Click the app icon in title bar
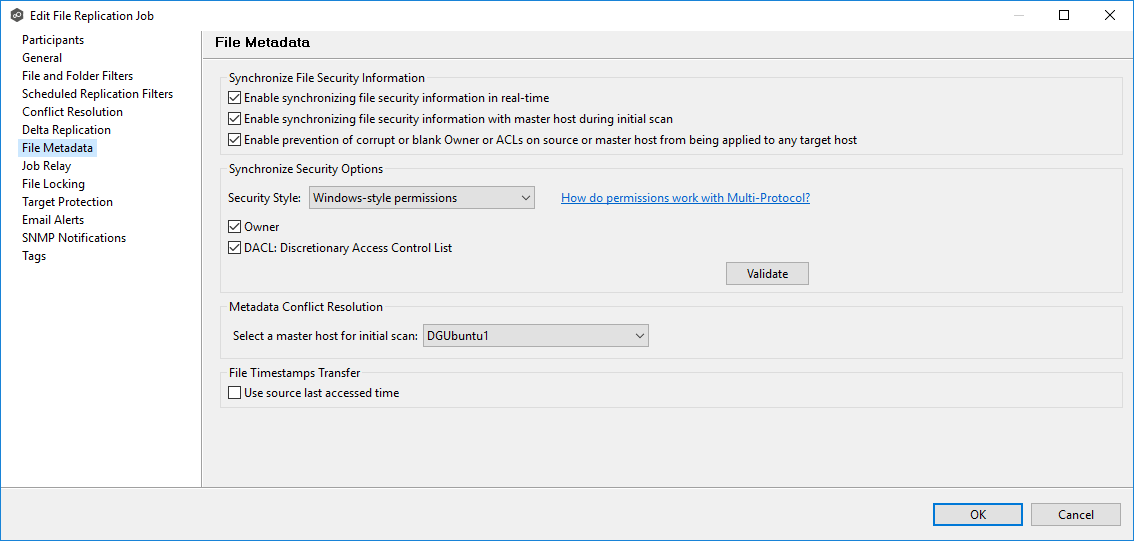Screen dimensions: 1134x541 (x=16, y=16)
